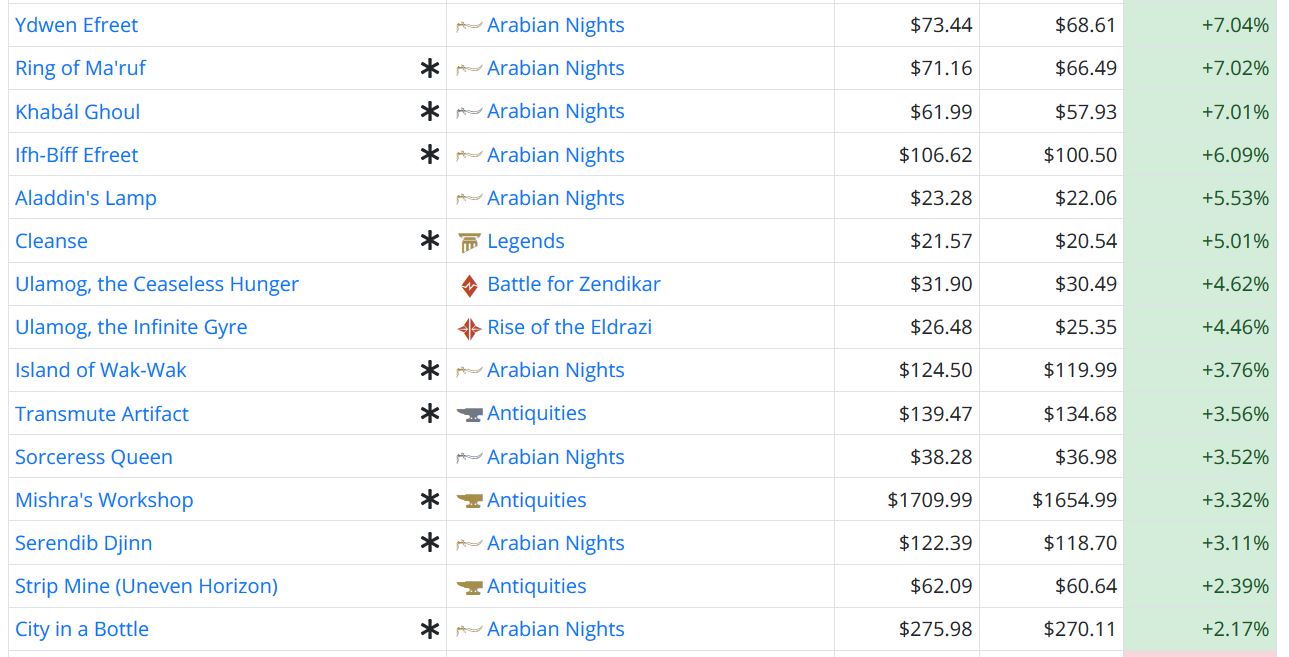Open the Rise of the Eldrazi set link
Viewport: 1289px width, 657px height.
[570, 327]
